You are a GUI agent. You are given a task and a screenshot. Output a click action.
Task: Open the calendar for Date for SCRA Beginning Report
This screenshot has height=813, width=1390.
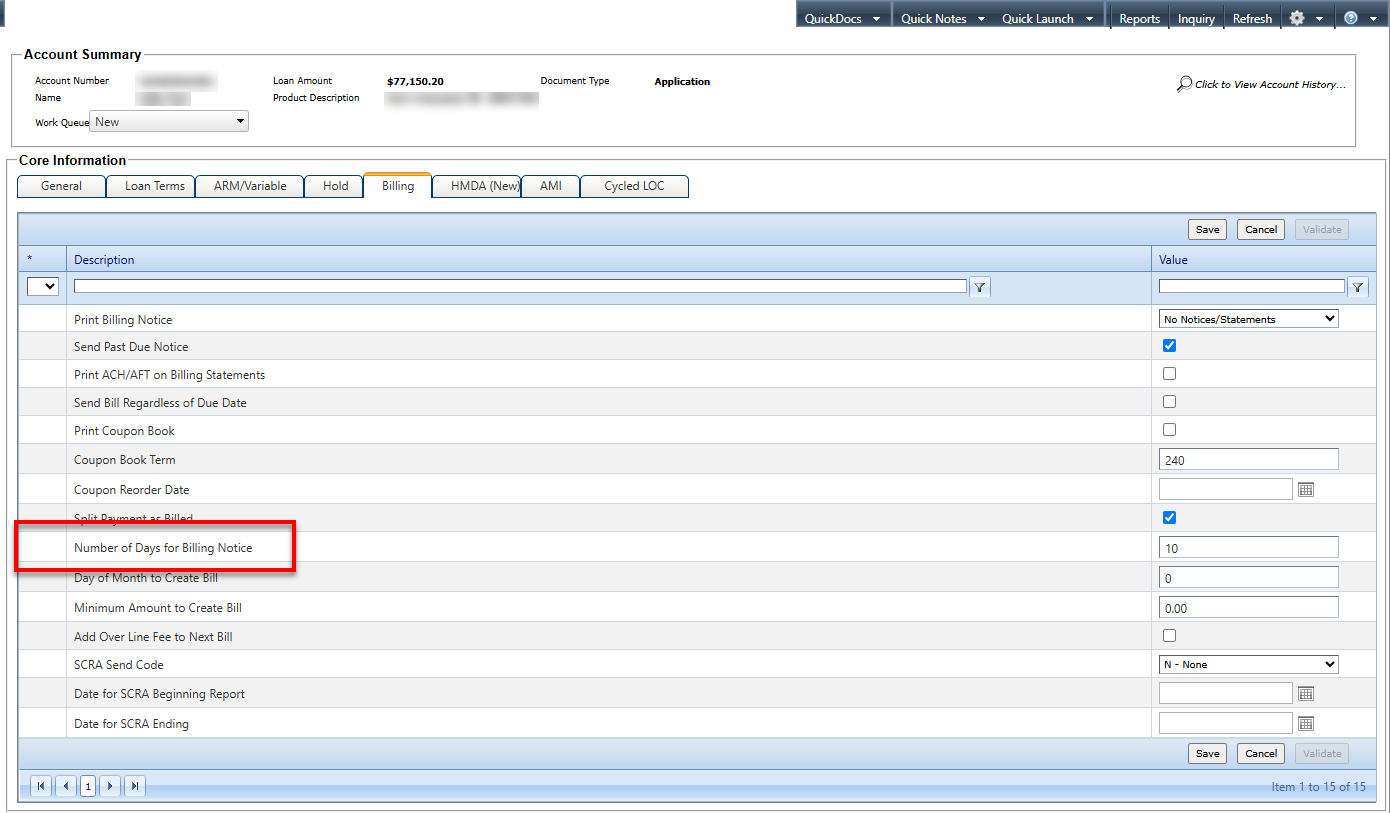(x=1306, y=693)
